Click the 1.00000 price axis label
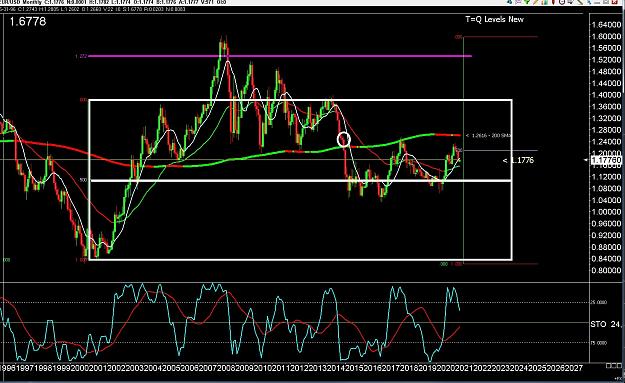This screenshot has width=625, height=383. (x=606, y=212)
